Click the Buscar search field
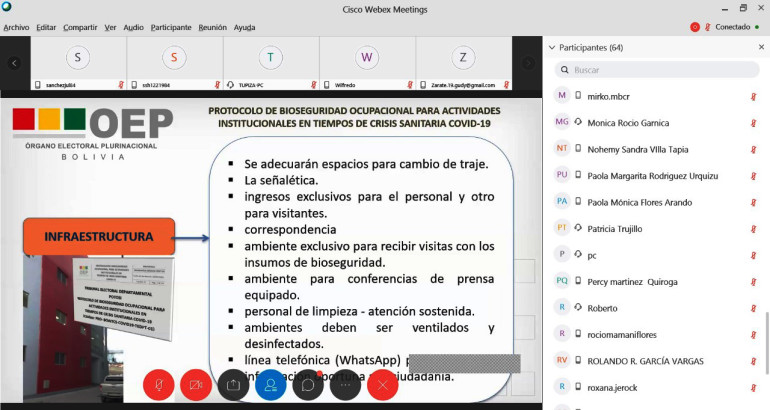 point(660,70)
